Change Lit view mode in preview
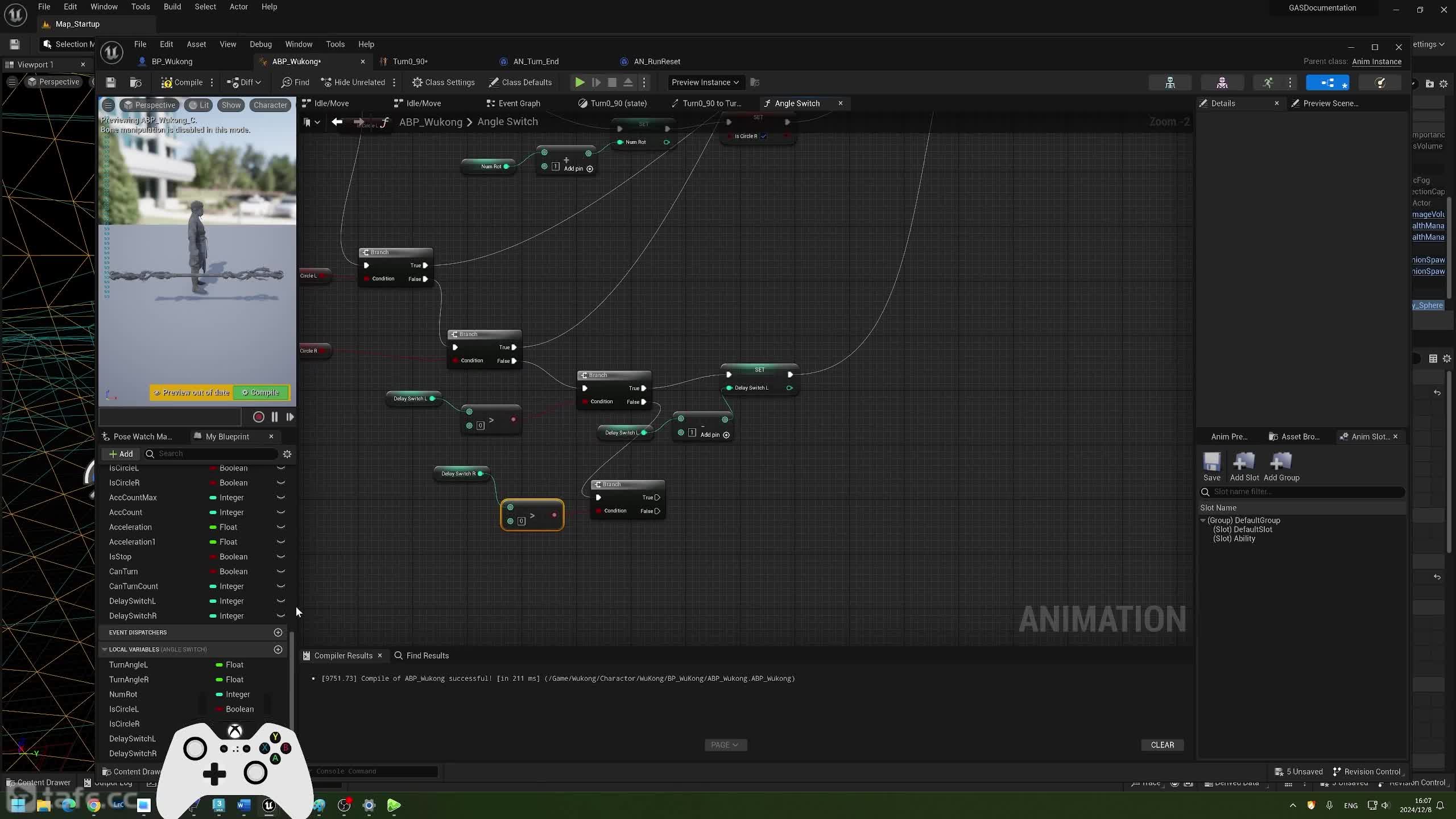The width and height of the screenshot is (1456, 819). pyautogui.click(x=199, y=105)
